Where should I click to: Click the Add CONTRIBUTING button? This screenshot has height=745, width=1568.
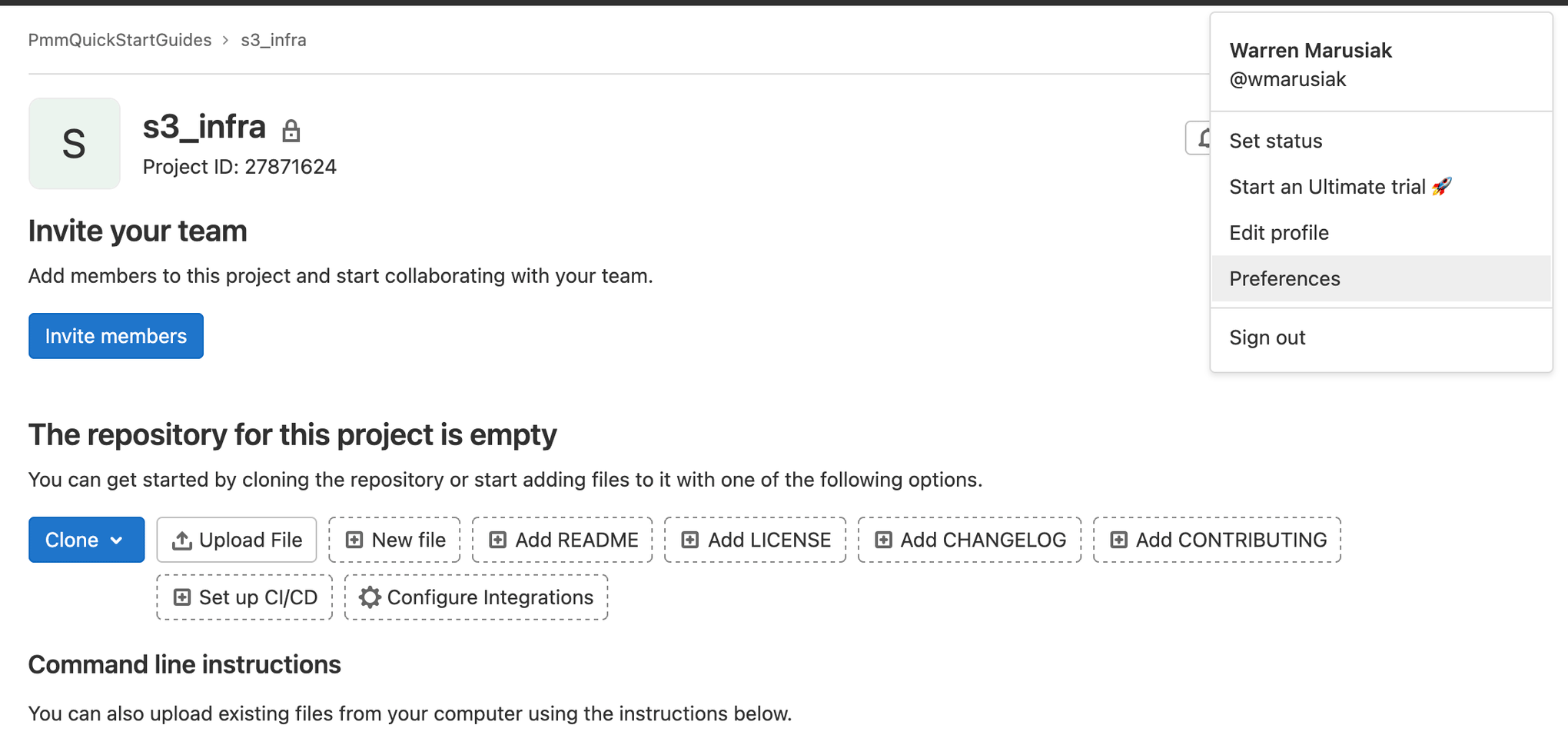1217,539
